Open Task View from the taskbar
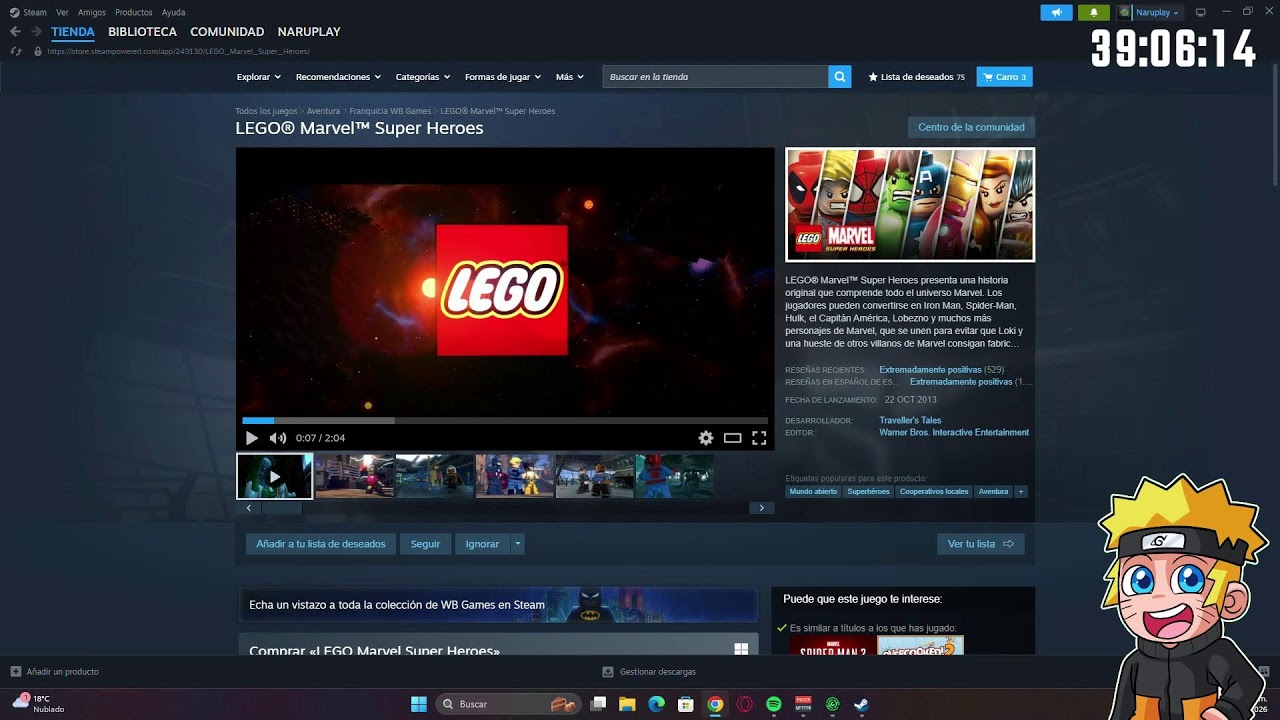The height and width of the screenshot is (720, 1280). click(598, 704)
